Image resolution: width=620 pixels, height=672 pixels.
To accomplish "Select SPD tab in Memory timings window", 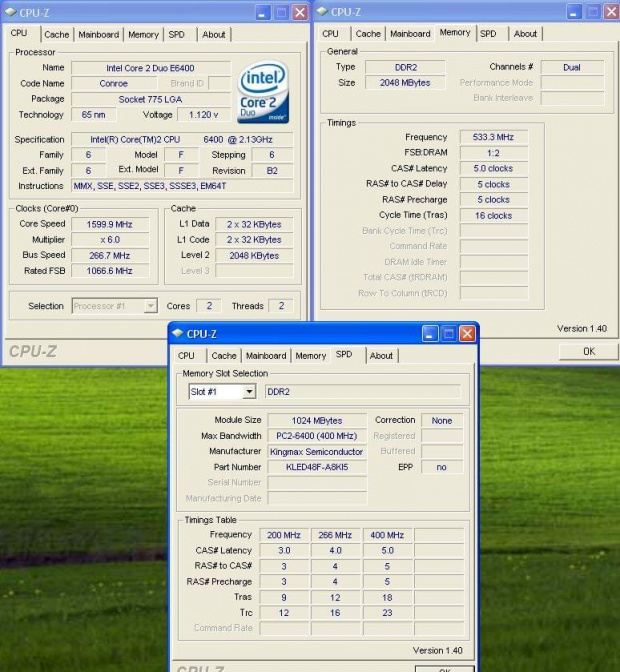I will click(488, 33).
